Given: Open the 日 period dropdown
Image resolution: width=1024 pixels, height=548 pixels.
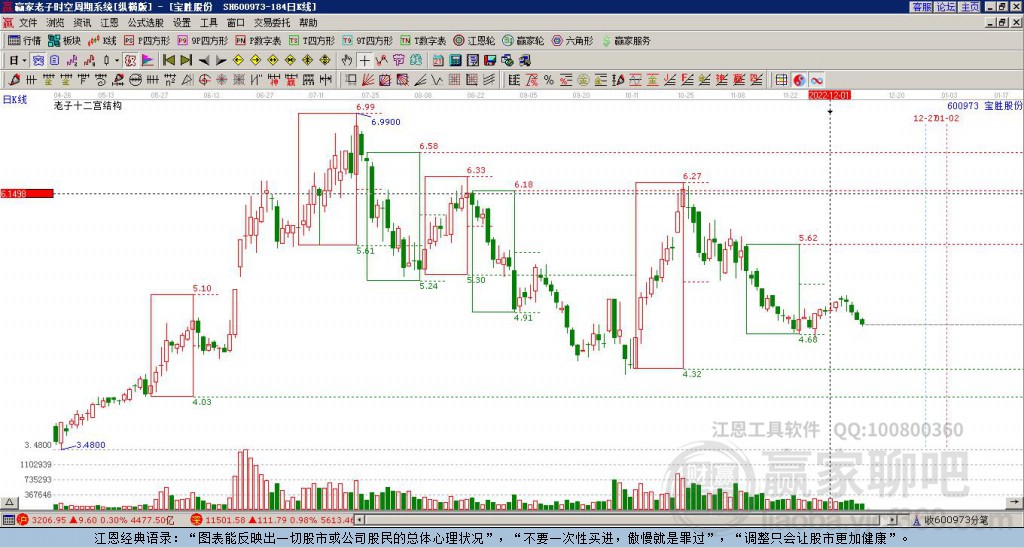Looking at the screenshot, I should [18, 61].
